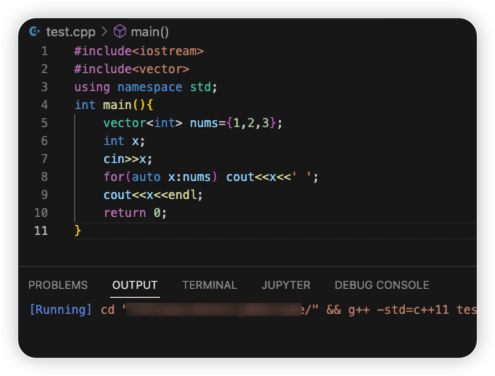The width and height of the screenshot is (495, 376).
Task: Expand the breadcrumb chevron after test.cpp
Action: point(104,32)
